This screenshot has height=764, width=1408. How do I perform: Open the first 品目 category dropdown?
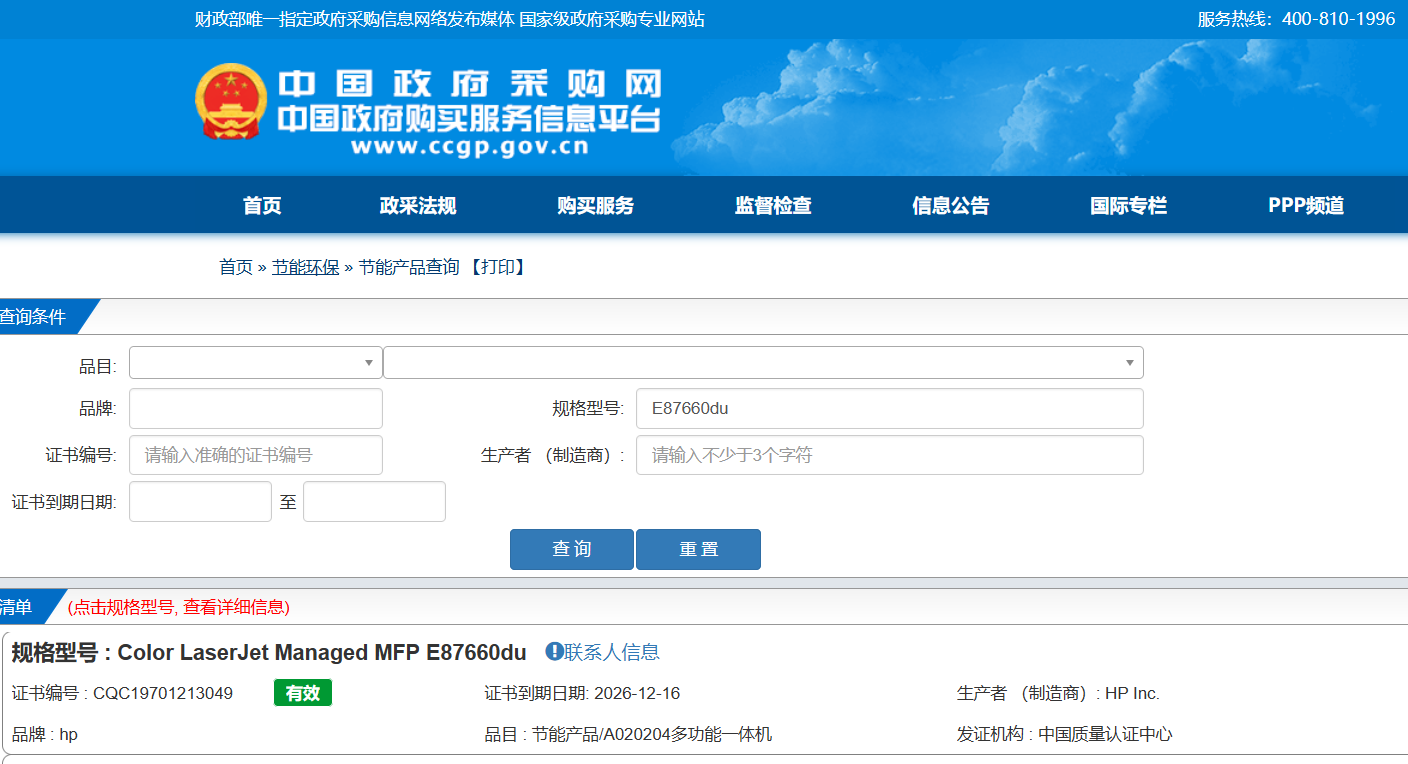coord(255,363)
